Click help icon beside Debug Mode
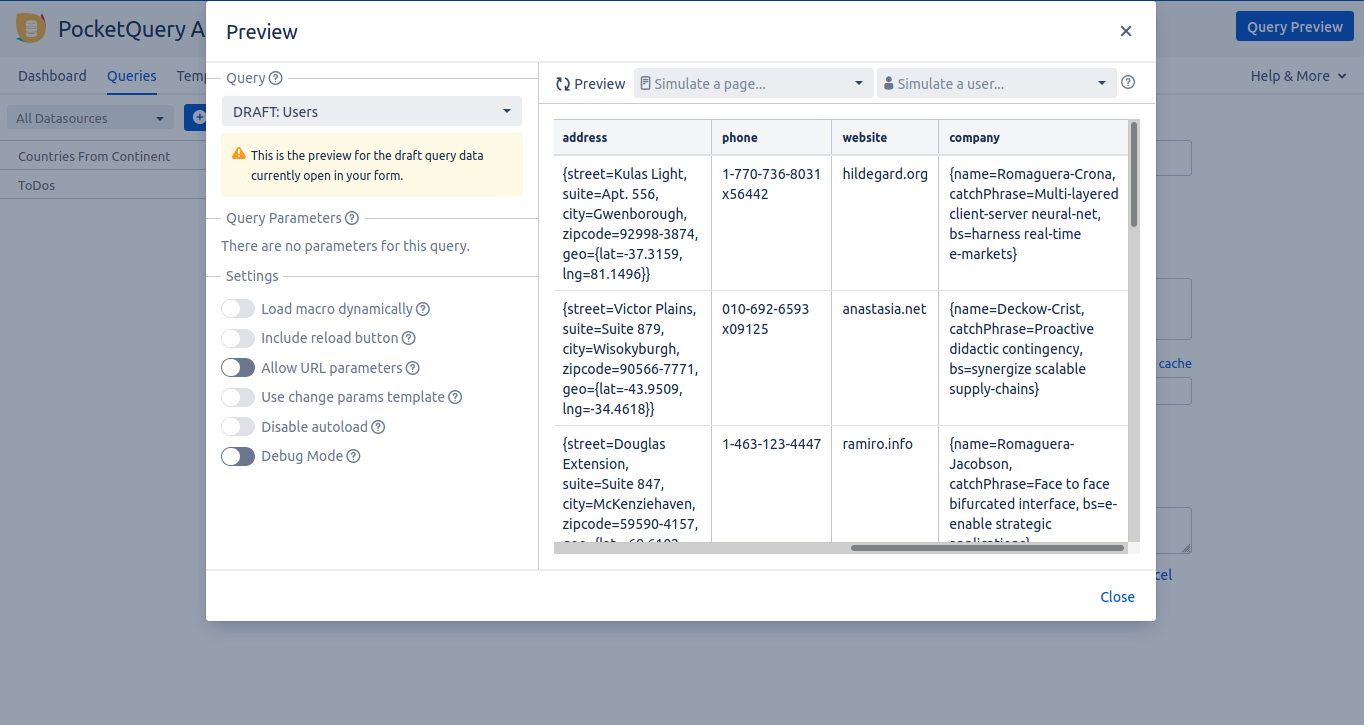This screenshot has width=1364, height=725. (x=353, y=456)
